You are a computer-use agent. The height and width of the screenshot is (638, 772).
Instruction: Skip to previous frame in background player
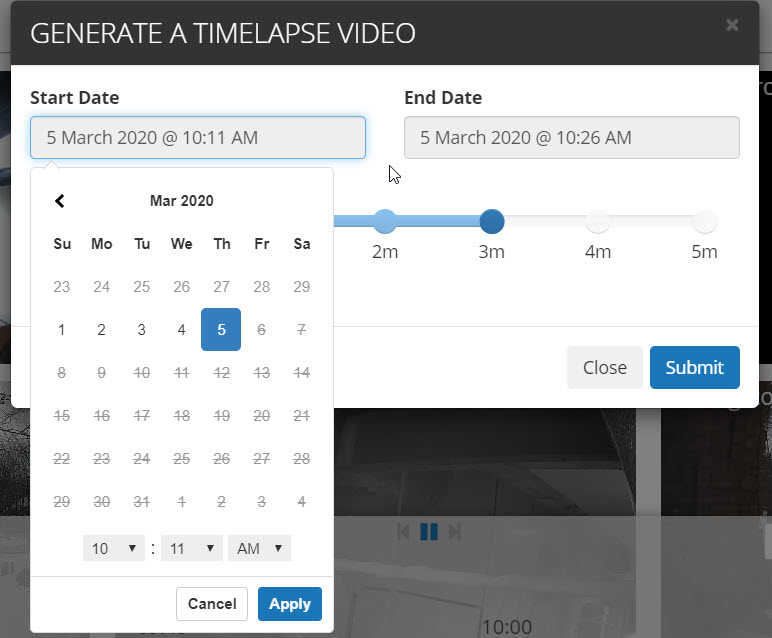403,532
